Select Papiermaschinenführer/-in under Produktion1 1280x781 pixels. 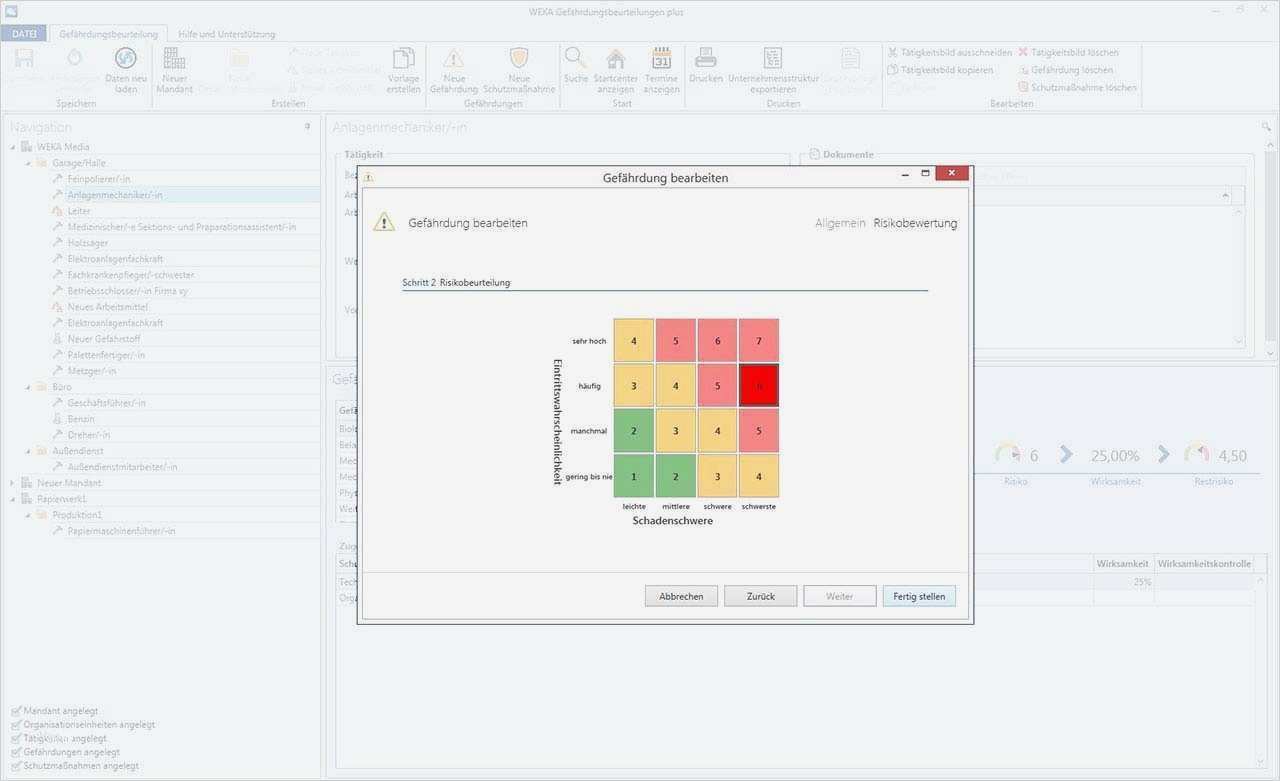pos(121,531)
